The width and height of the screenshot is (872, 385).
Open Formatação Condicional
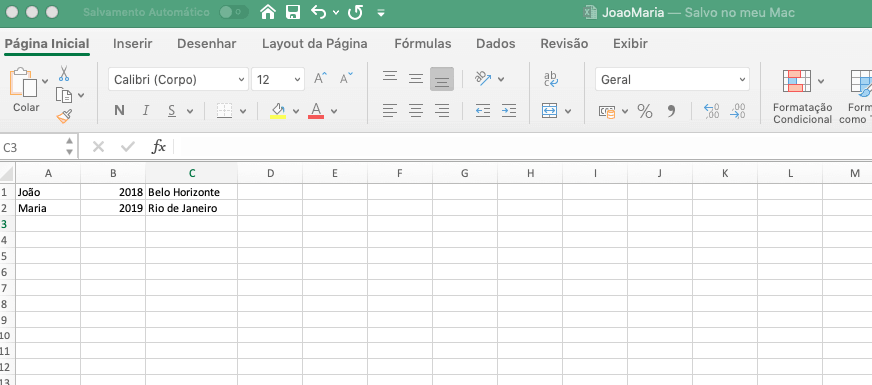(x=802, y=97)
